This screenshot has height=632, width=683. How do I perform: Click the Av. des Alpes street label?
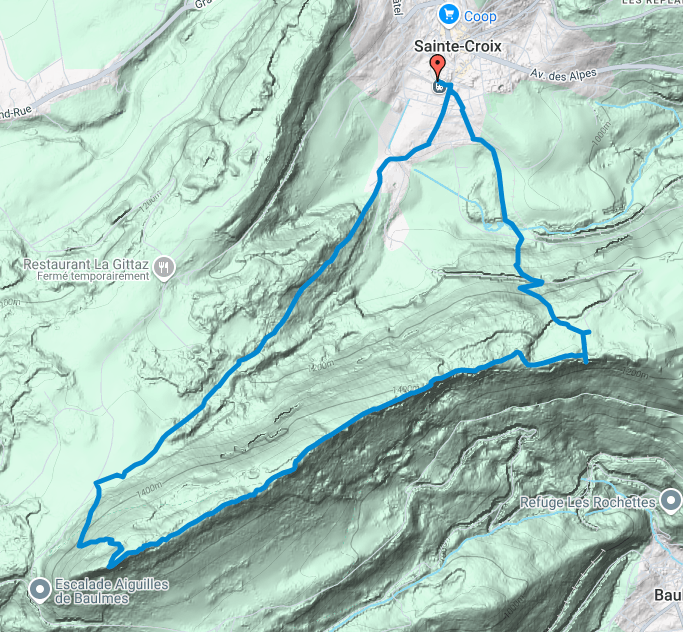click(563, 74)
